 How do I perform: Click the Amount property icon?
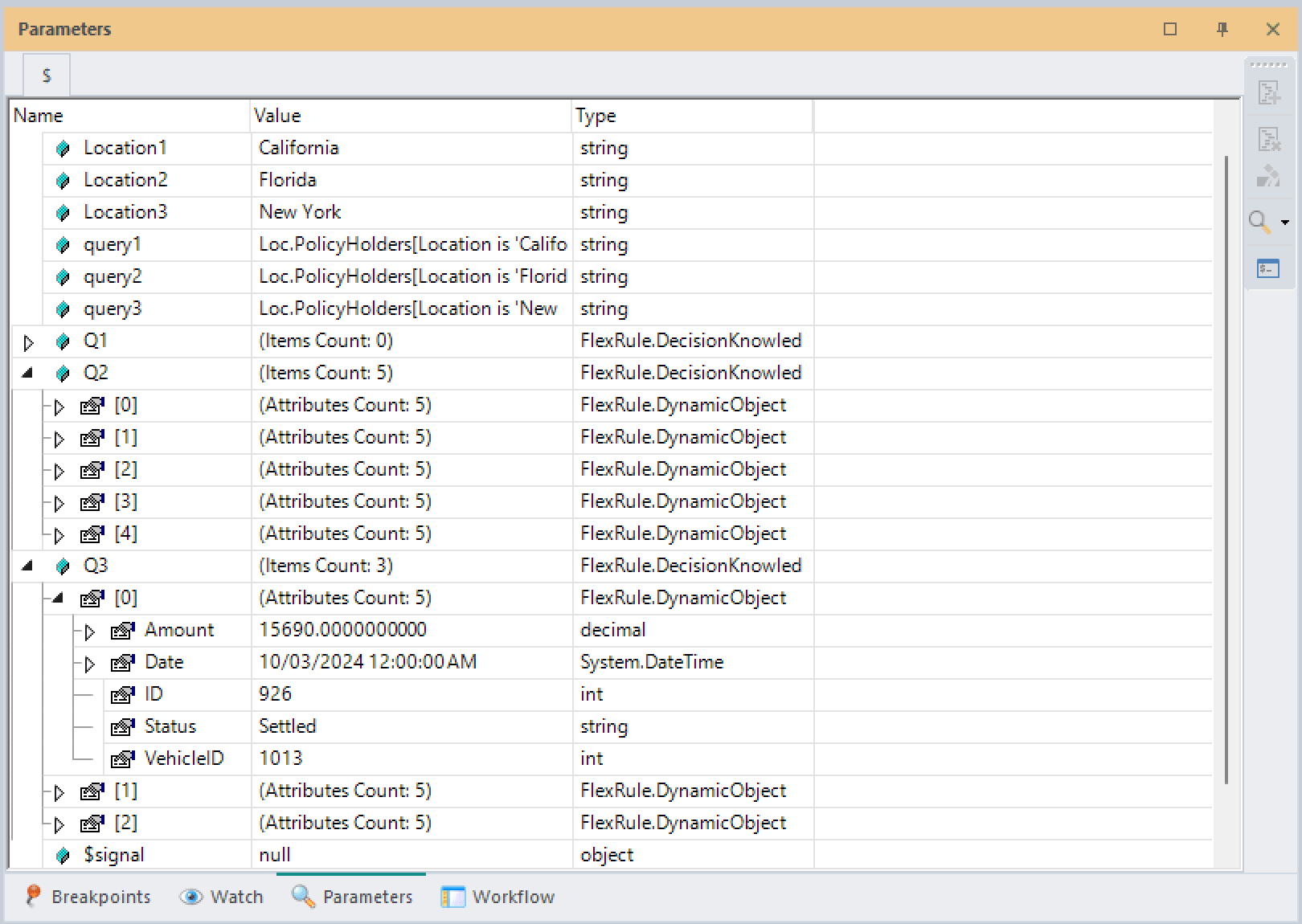tap(122, 631)
